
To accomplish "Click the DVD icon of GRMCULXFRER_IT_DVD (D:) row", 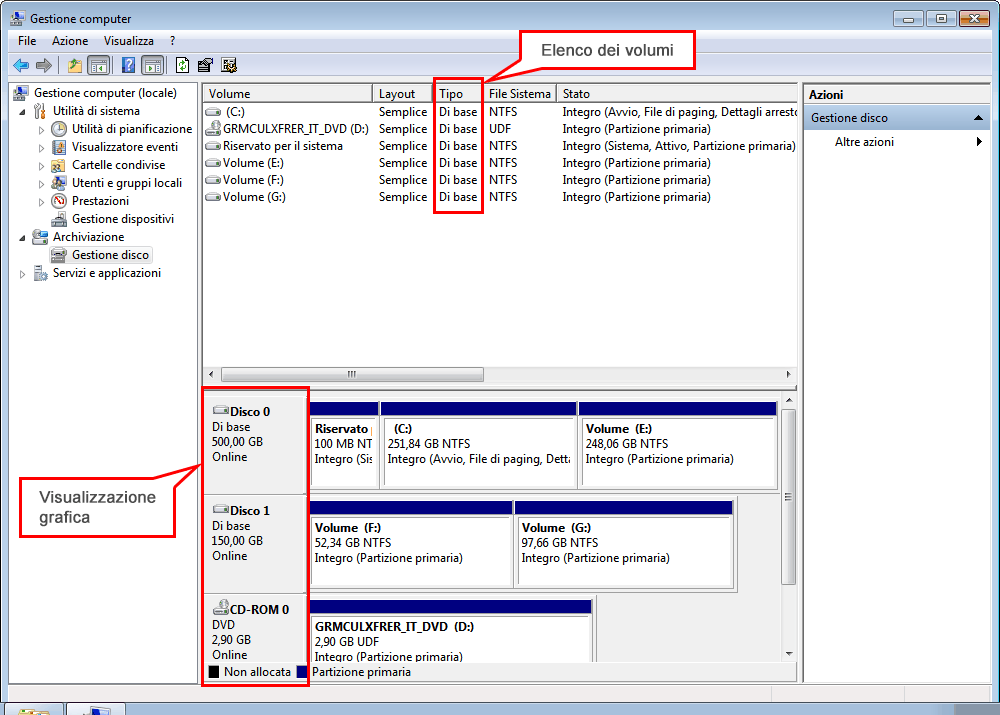I will pos(213,129).
